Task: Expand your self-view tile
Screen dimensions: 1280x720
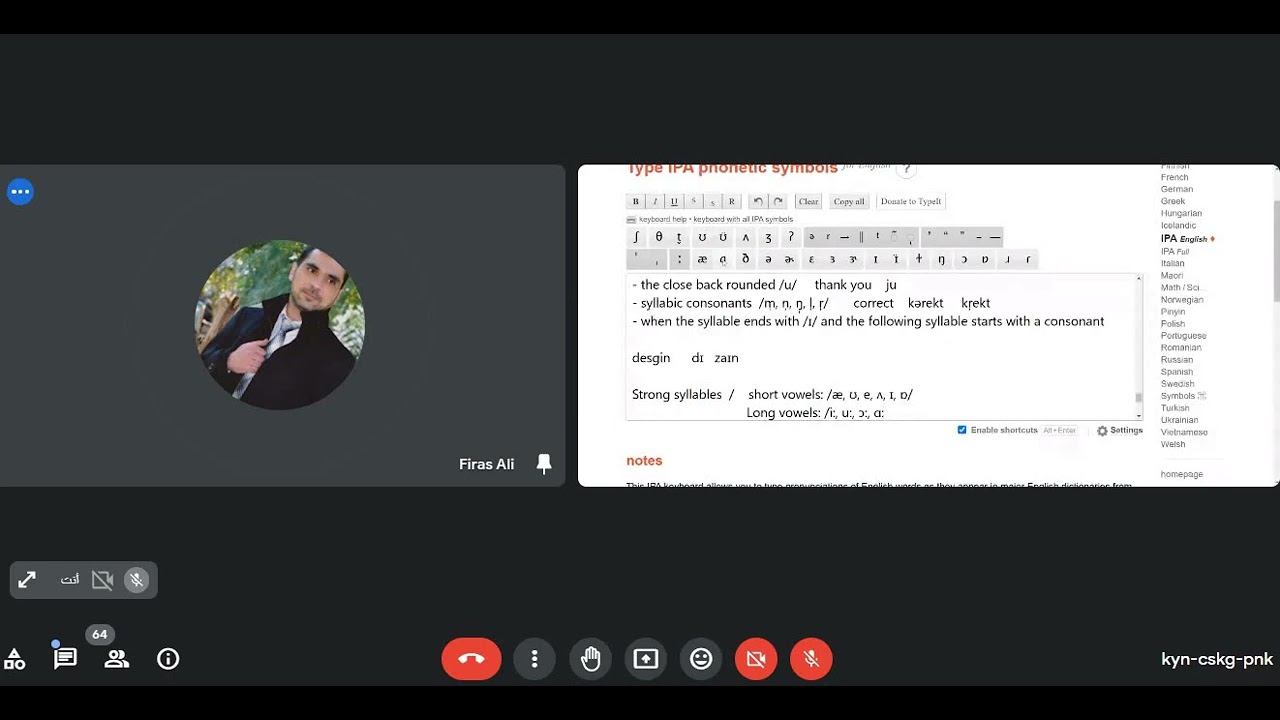Action: coord(27,580)
